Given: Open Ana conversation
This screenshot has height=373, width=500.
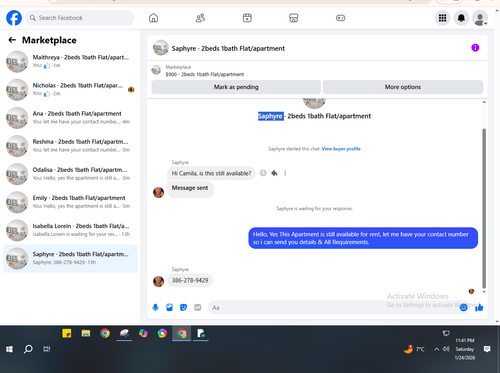Looking at the screenshot, I should click(x=70, y=118).
